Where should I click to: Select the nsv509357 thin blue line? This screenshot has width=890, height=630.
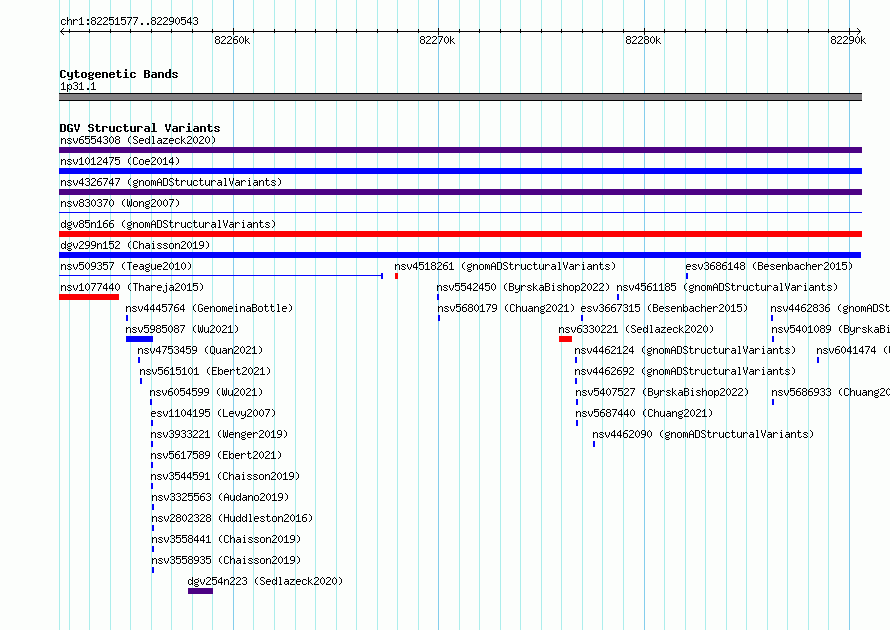[221, 276]
